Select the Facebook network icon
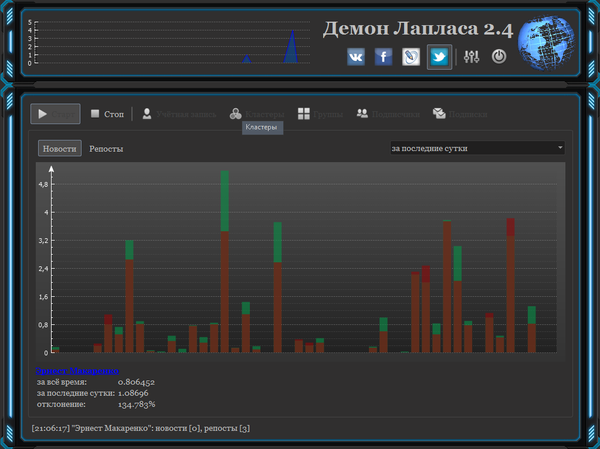This screenshot has width=600, height=449. click(383, 57)
